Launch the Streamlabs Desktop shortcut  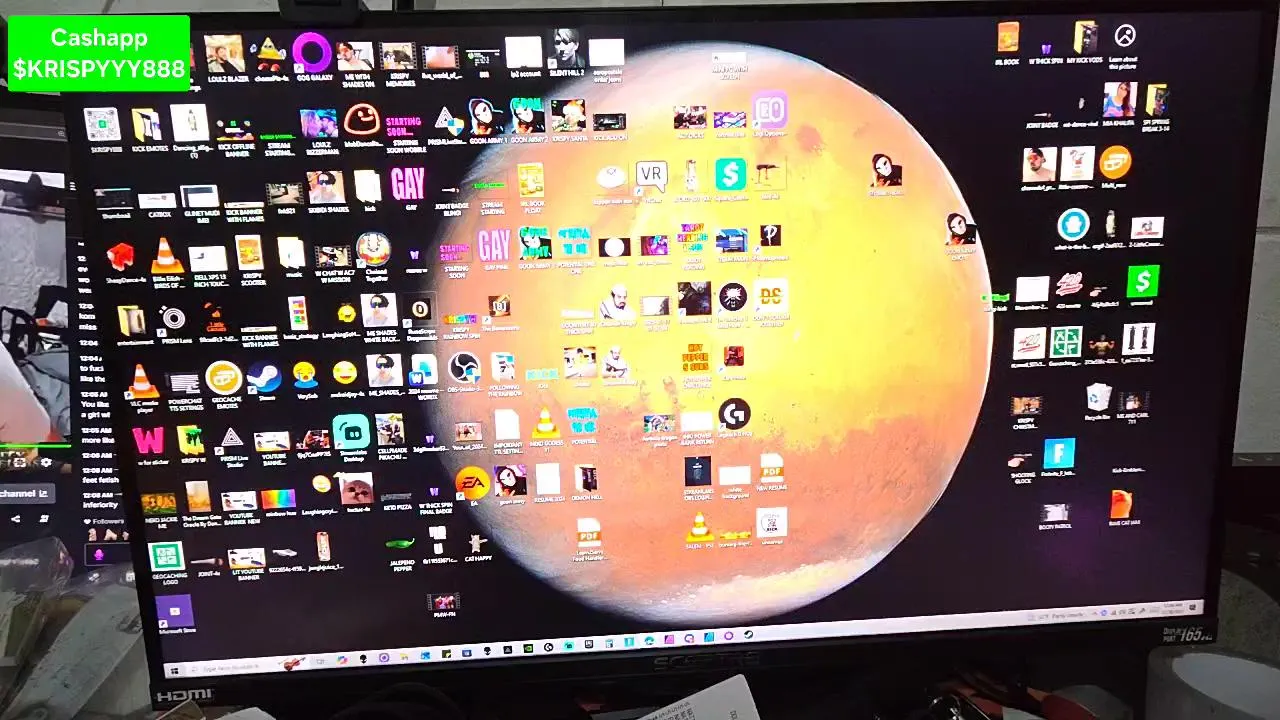(351, 438)
